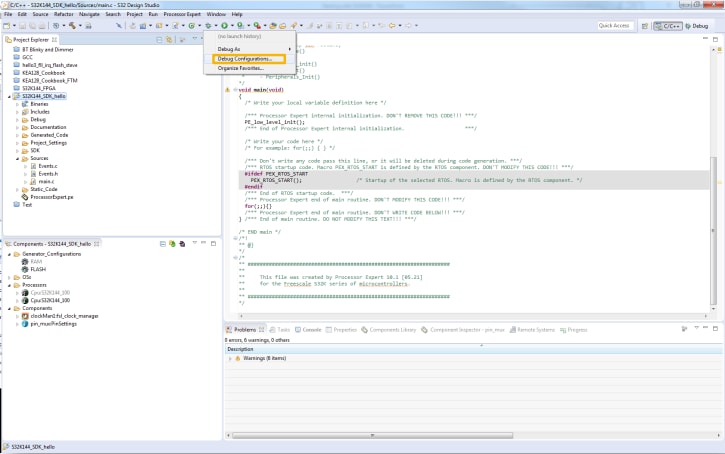Open the Processor Expert menu
Screen dimensions: 725x454
[182, 14]
